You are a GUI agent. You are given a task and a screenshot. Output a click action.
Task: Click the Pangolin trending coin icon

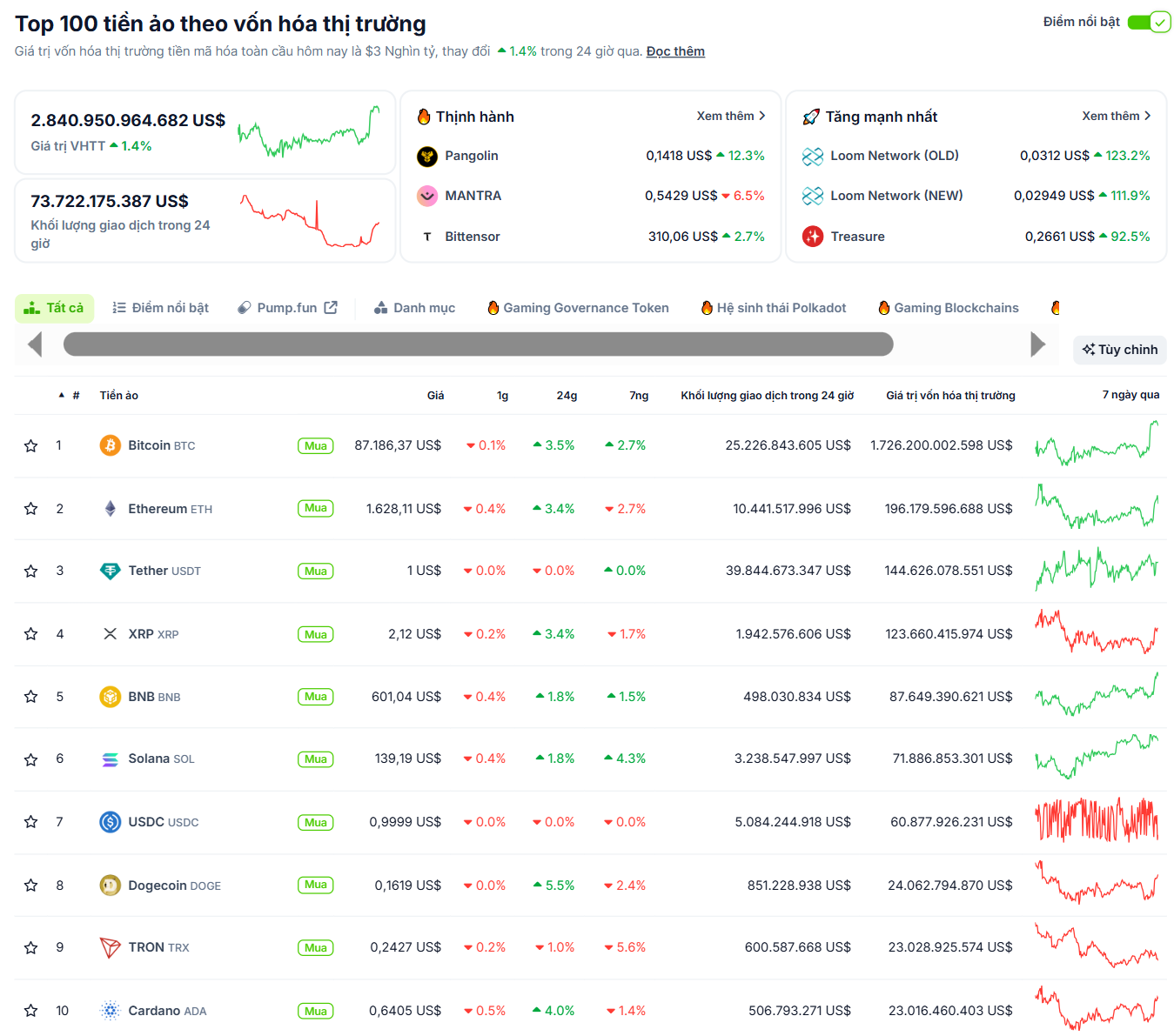(x=426, y=156)
